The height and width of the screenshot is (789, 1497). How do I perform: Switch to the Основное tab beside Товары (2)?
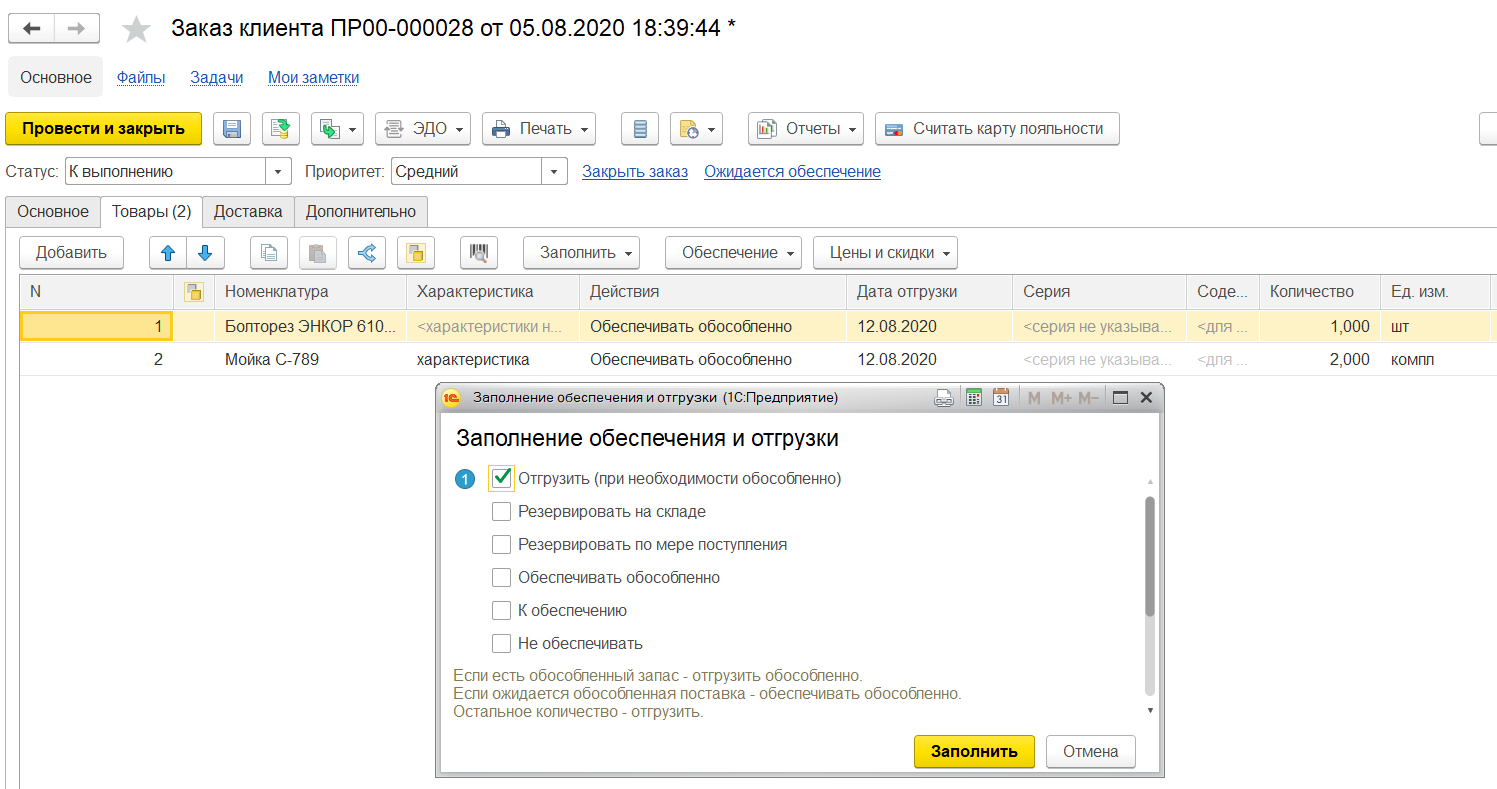pyautogui.click(x=53, y=212)
